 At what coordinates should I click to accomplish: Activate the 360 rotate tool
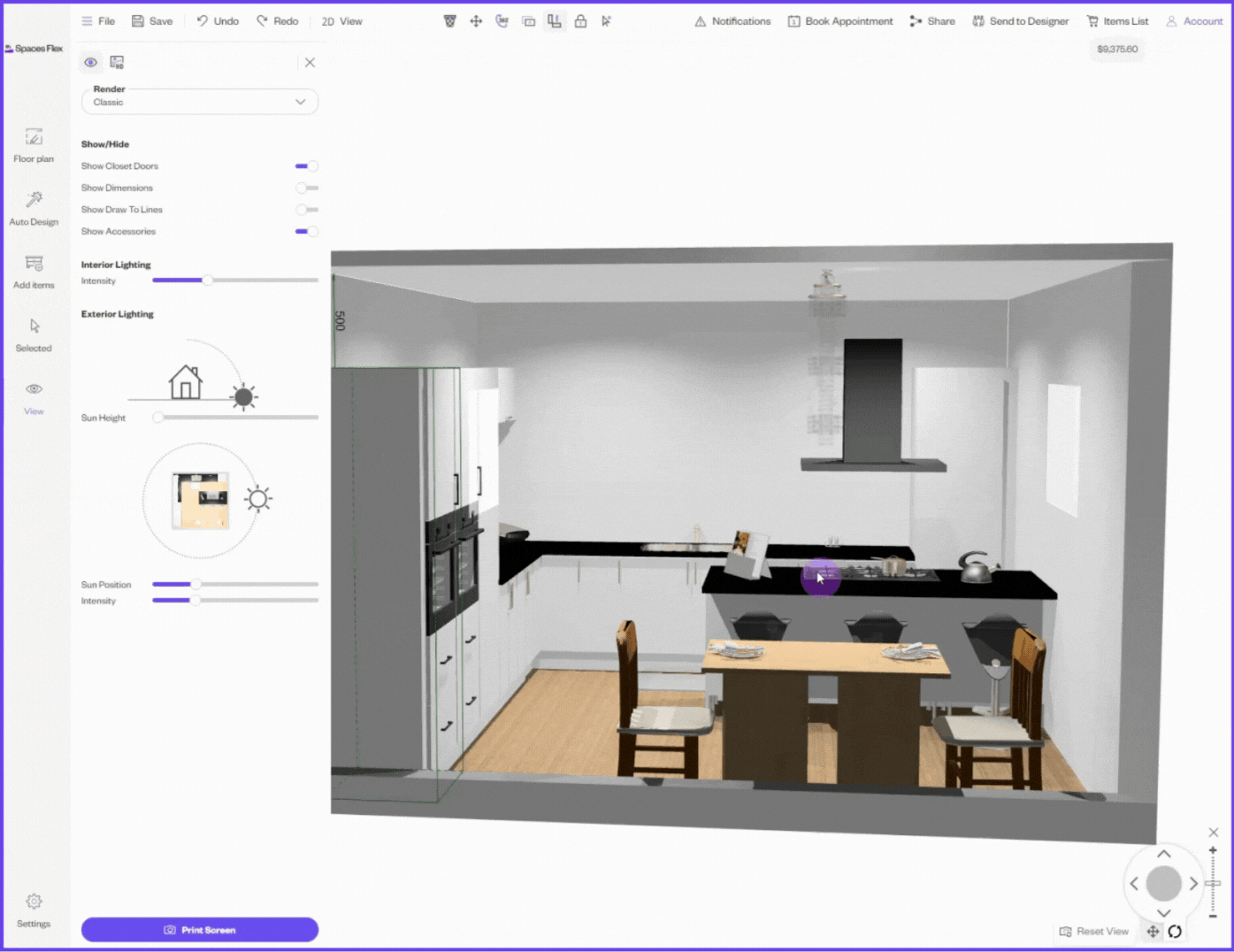[502, 20]
